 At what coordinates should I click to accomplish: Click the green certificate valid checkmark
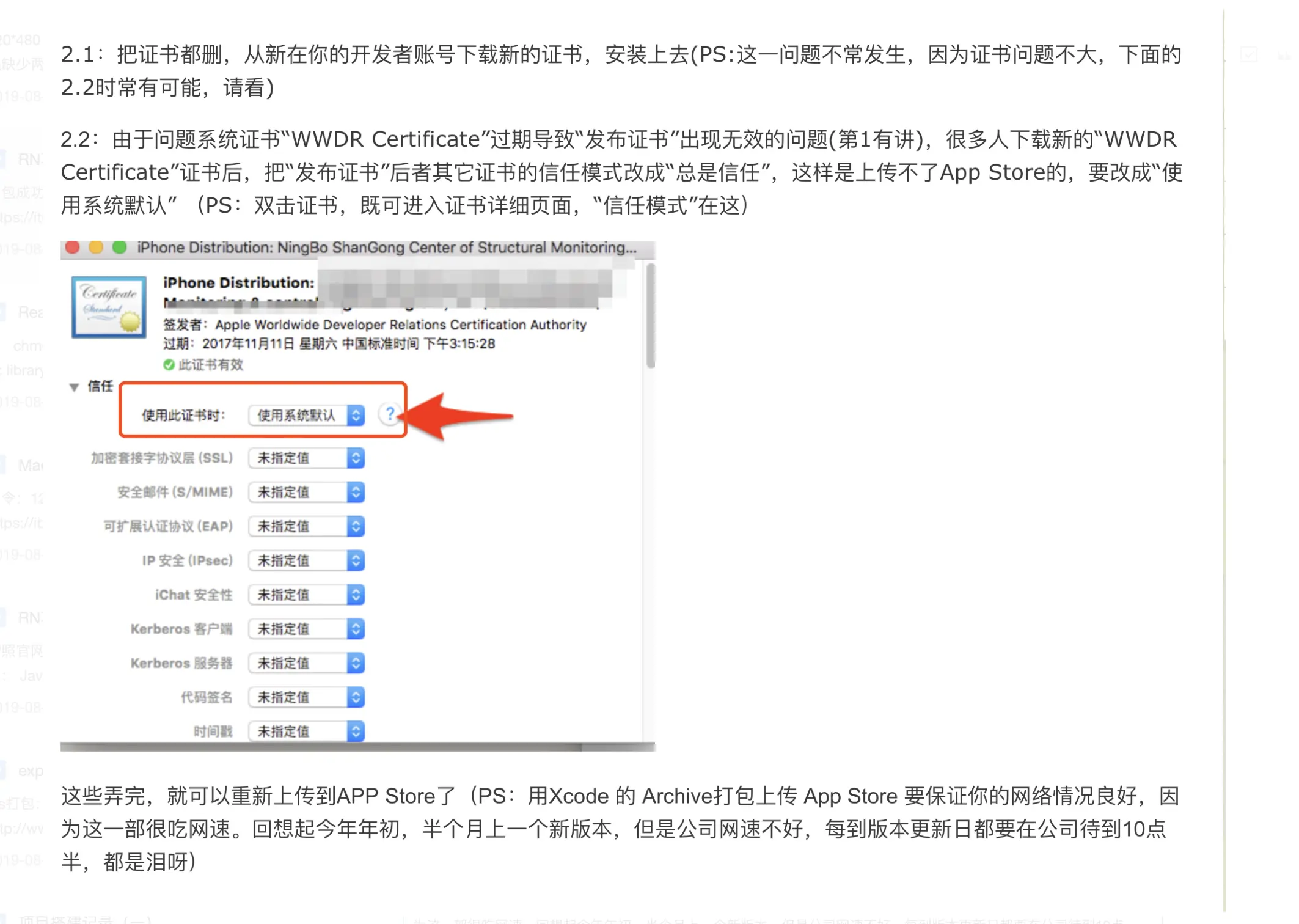(169, 365)
